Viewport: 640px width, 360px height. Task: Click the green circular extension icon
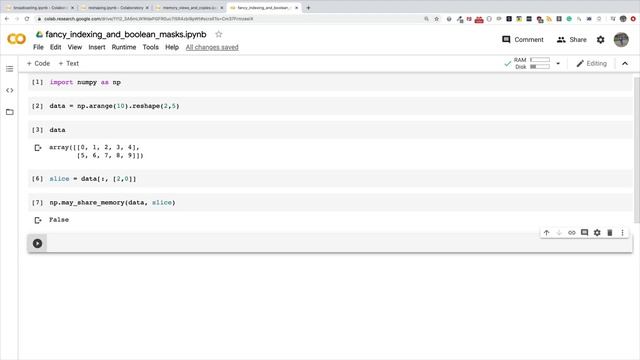click(569, 19)
